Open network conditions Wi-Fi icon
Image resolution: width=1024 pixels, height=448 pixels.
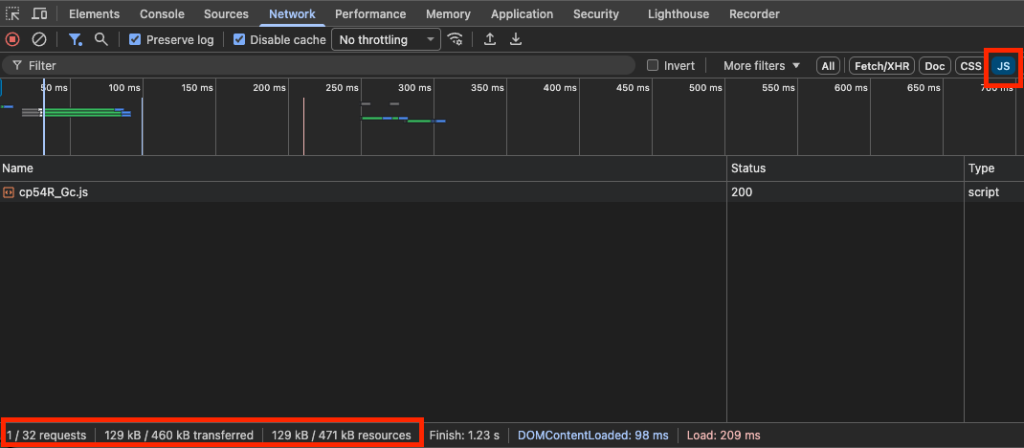point(455,39)
